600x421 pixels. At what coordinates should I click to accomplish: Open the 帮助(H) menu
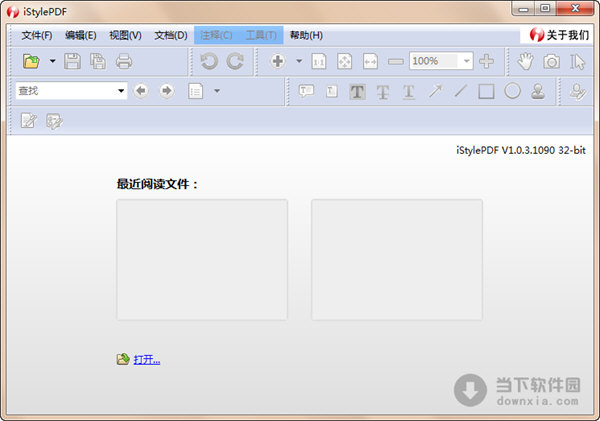(x=306, y=35)
